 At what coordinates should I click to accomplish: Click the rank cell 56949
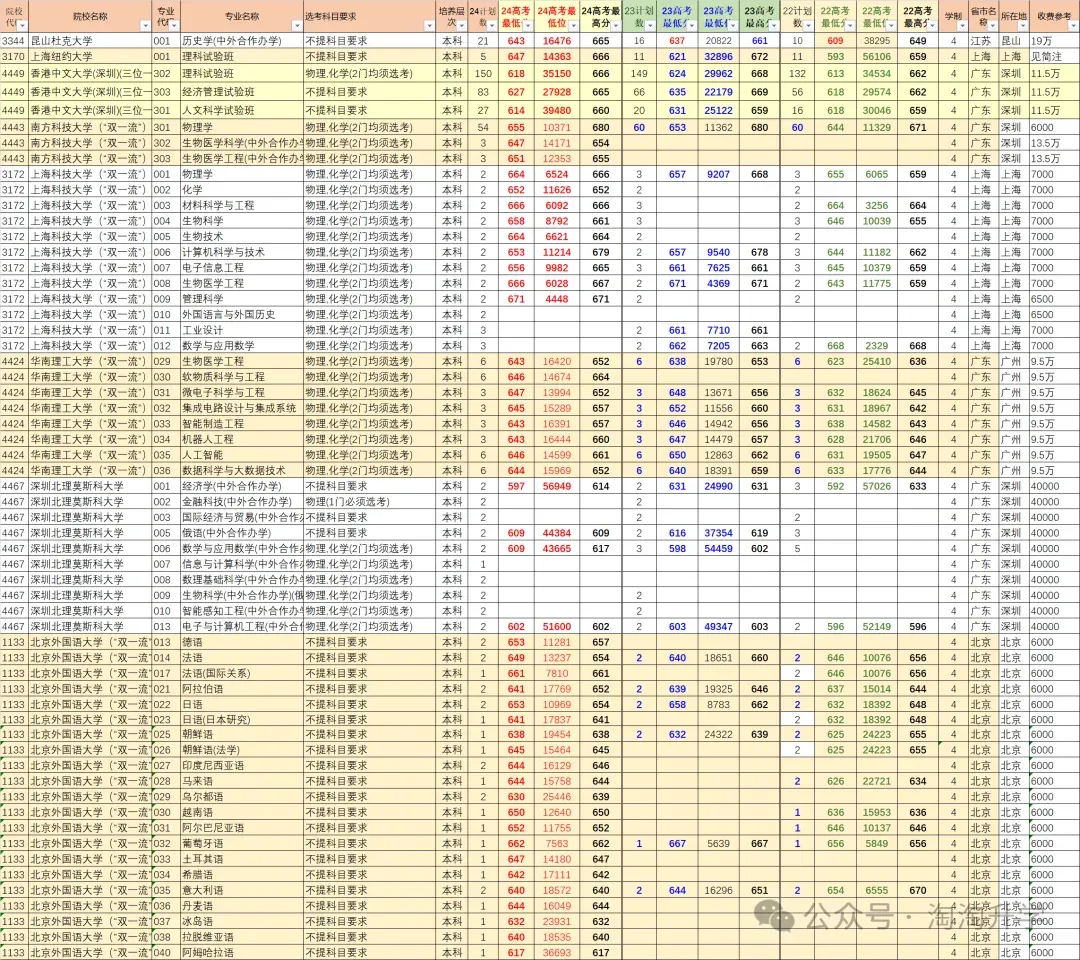point(557,486)
